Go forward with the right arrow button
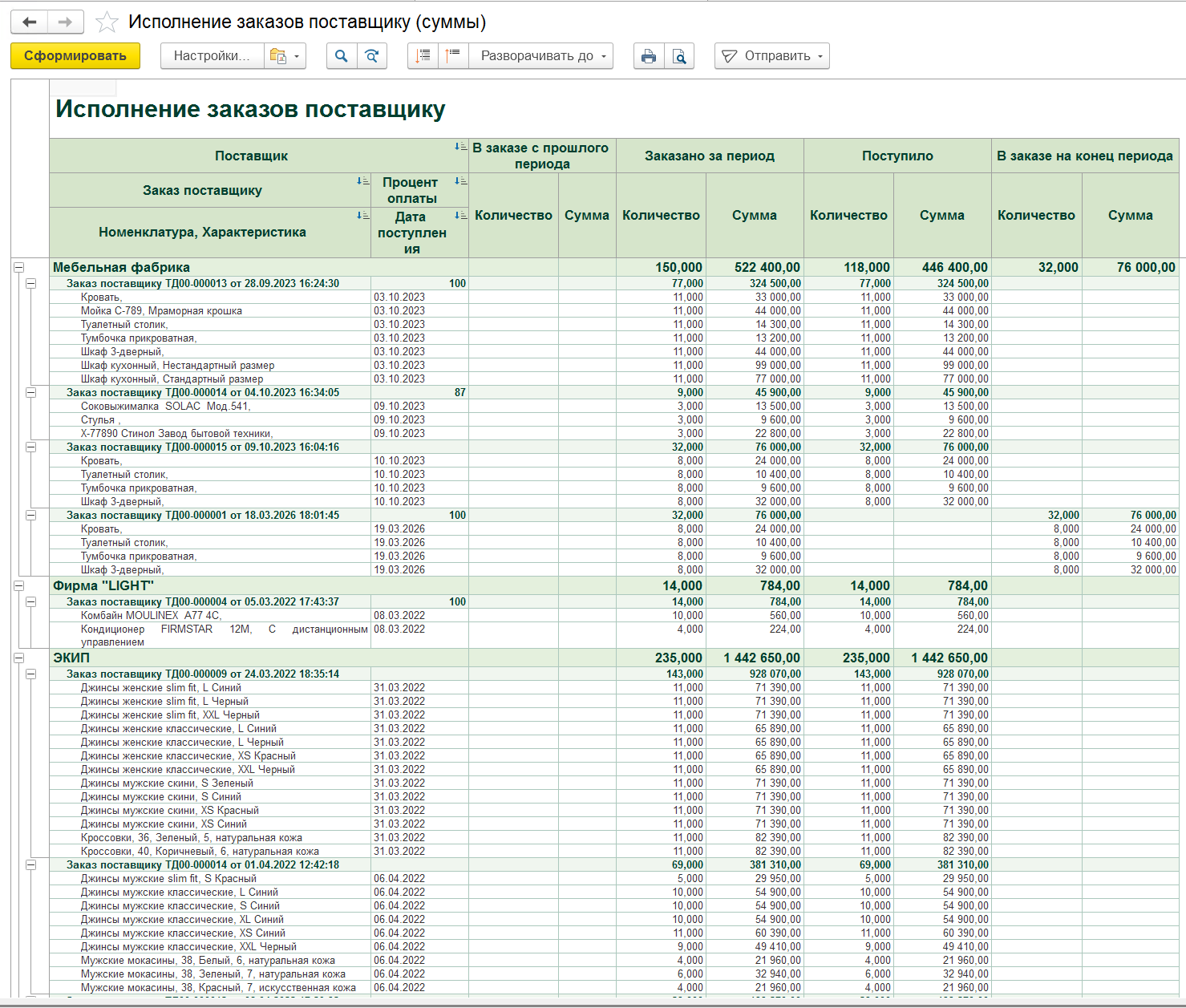The image size is (1186, 1008). (x=66, y=22)
